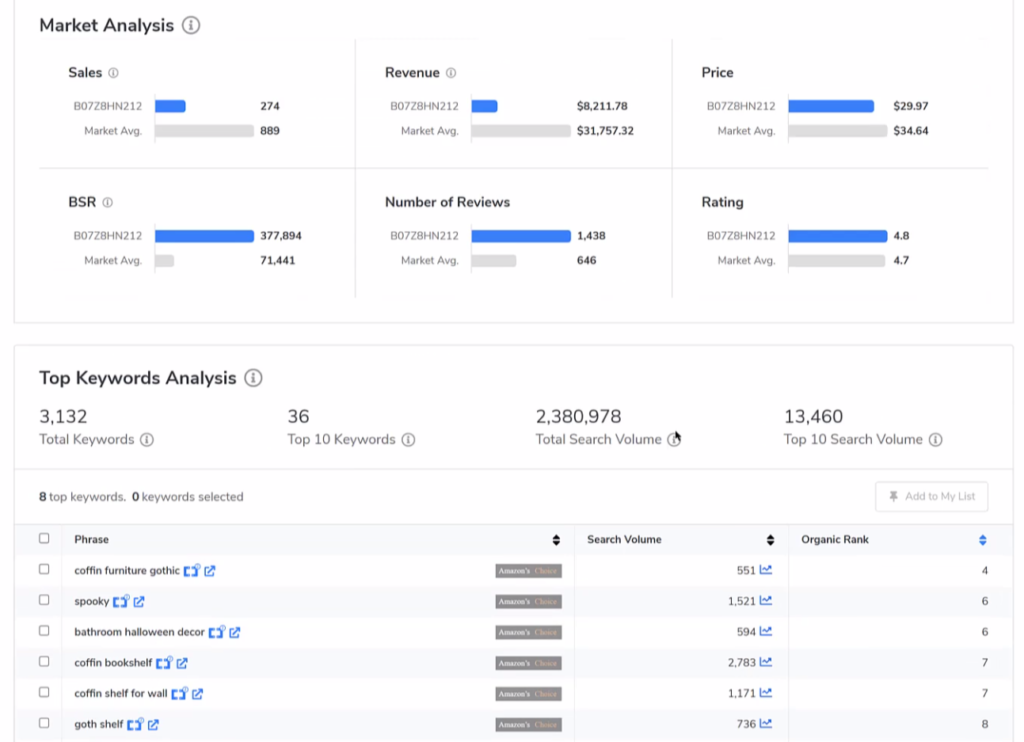Click the keyword magnifier icon next to 'coffin bookshelf'
1024x742 pixels.
(x=164, y=663)
